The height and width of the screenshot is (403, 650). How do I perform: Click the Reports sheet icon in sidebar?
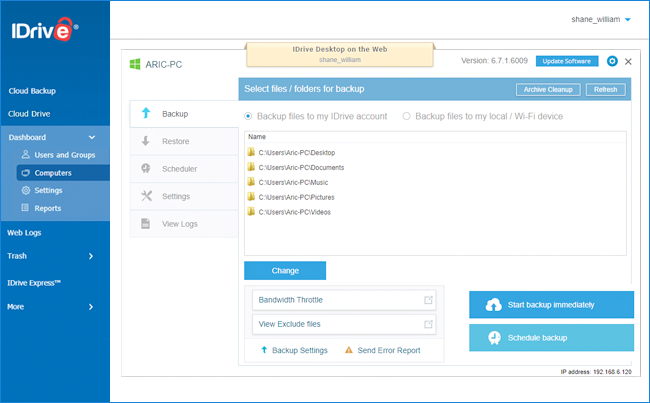pyautogui.click(x=25, y=208)
